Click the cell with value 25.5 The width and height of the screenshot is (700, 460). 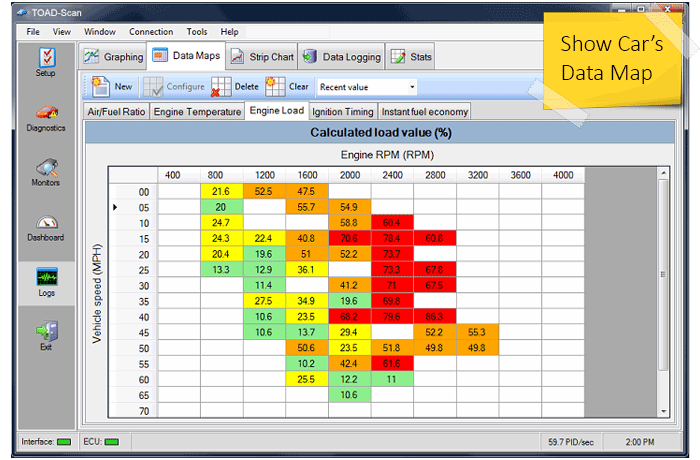(307, 379)
